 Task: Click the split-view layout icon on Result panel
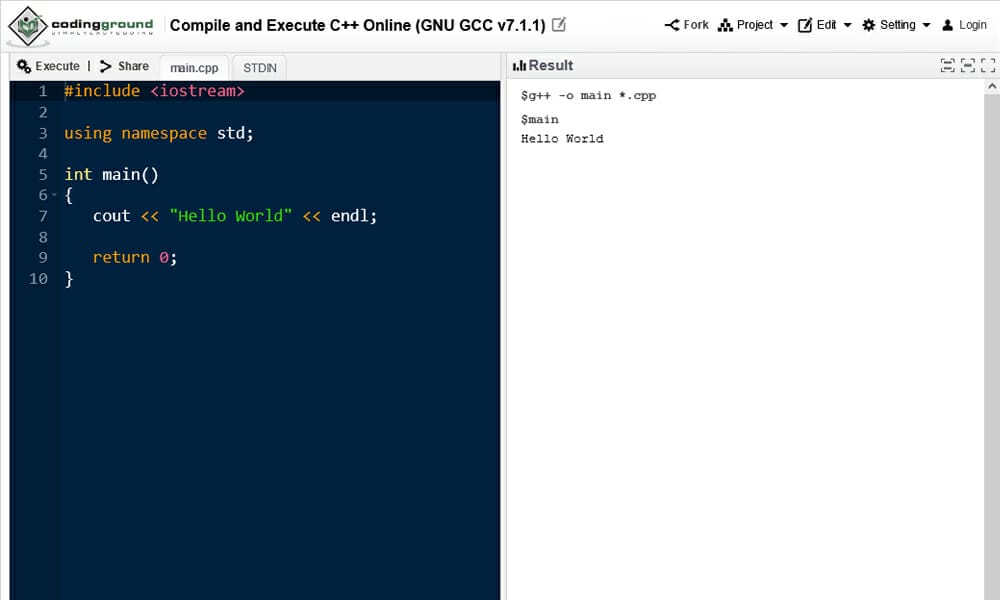click(947, 65)
